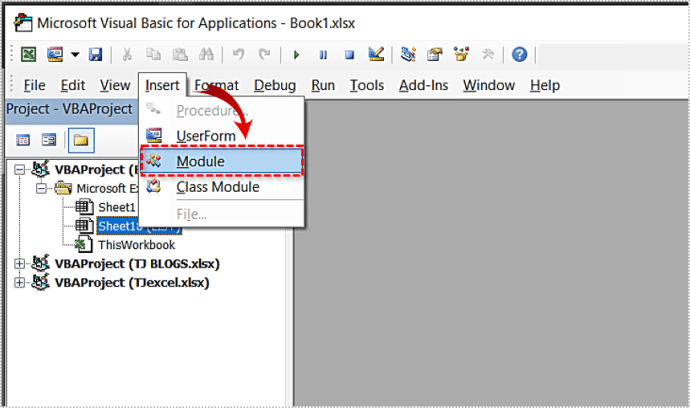Viewport: 690px width, 408px height.
Task: Open the Project Explorer toolbar icon
Action: pos(408,55)
